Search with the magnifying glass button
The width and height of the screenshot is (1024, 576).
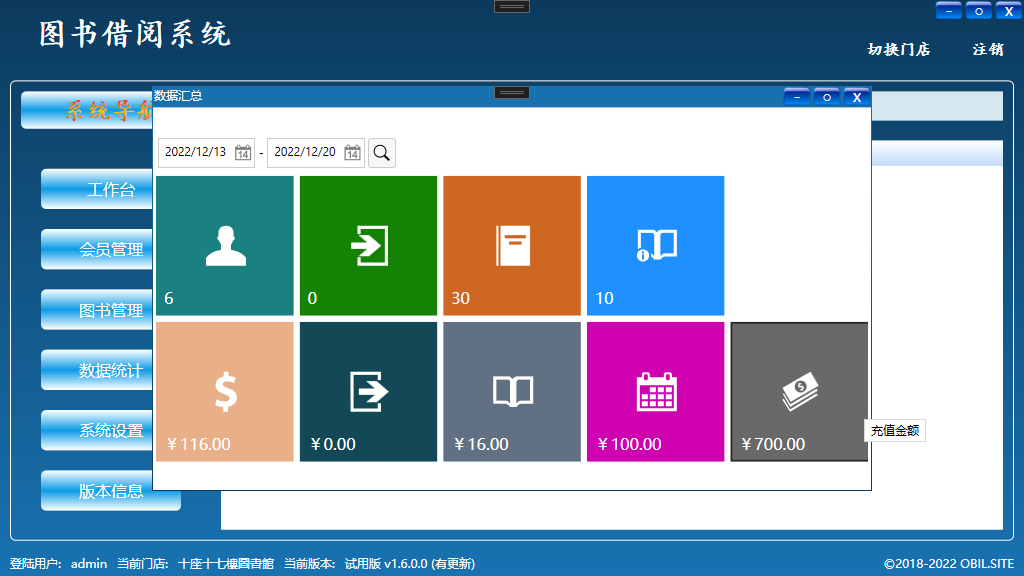click(382, 153)
